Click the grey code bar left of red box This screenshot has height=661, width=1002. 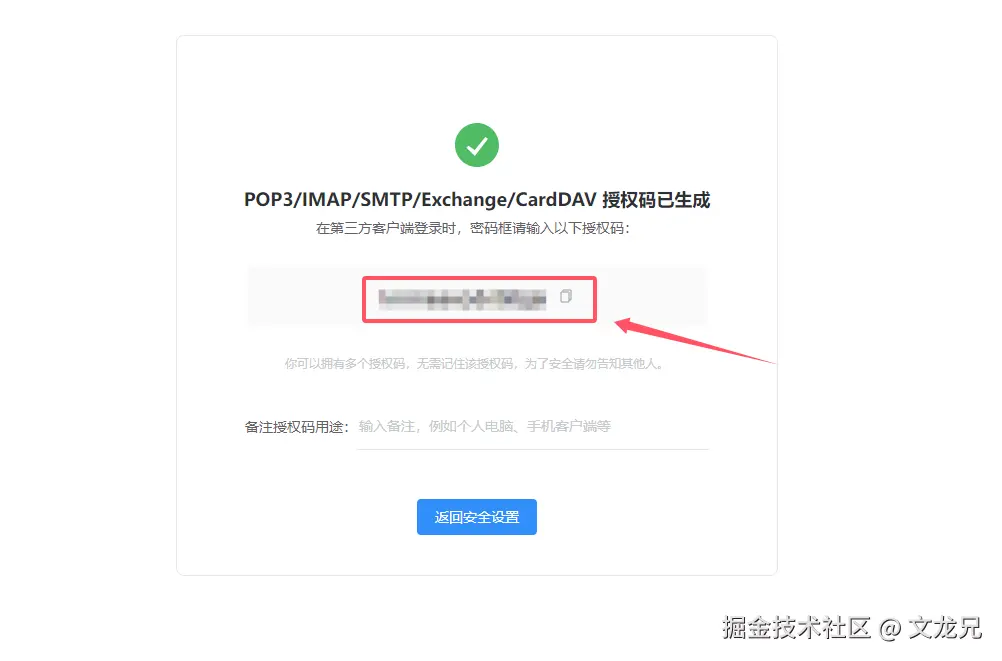(305, 297)
